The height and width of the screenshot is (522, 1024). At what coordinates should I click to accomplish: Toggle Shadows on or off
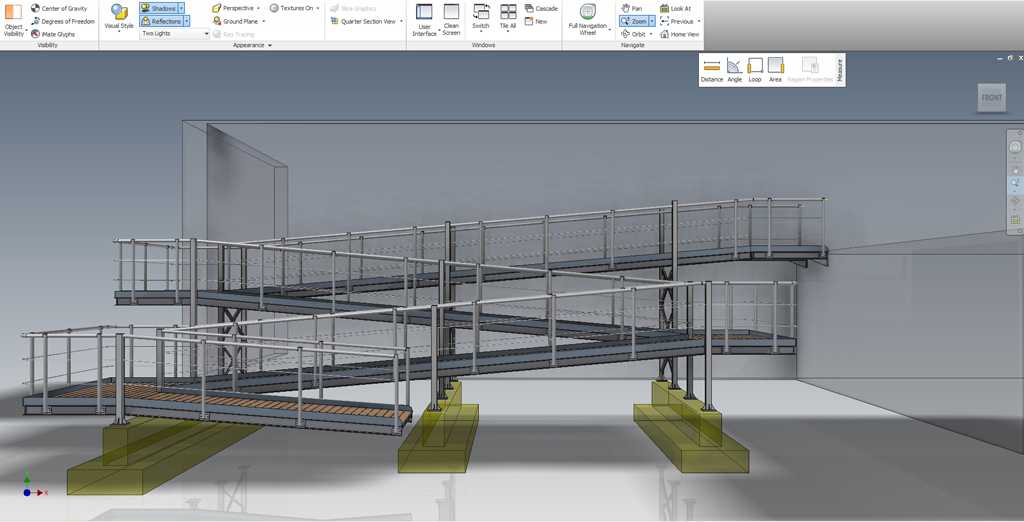[159, 8]
